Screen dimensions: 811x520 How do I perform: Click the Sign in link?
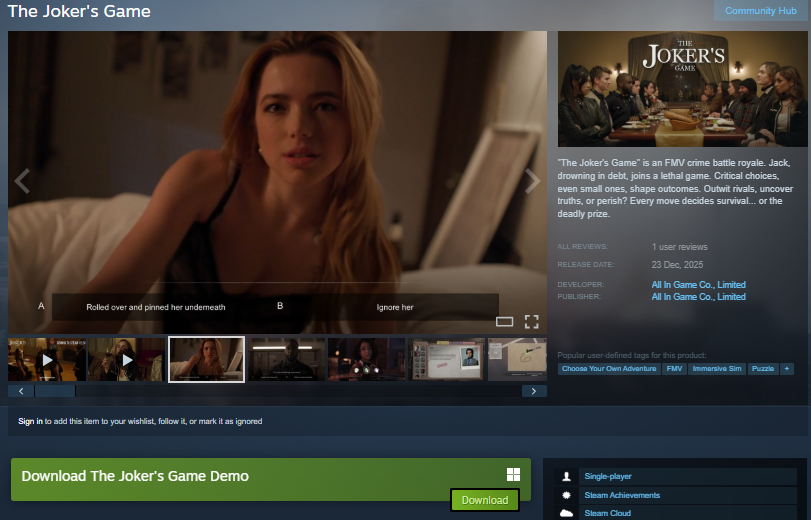pyautogui.click(x=31, y=421)
